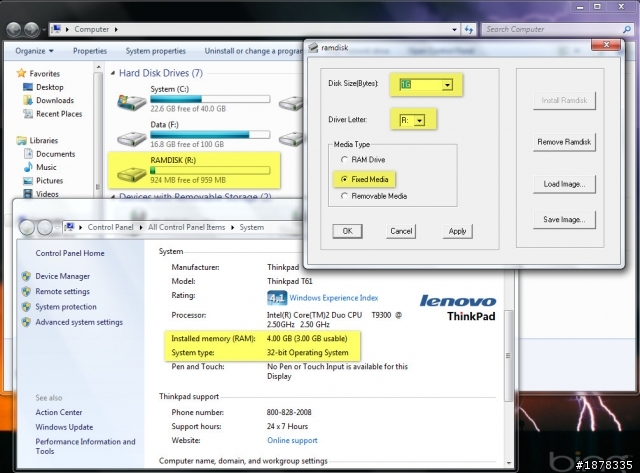Click the computer icon in Control Panel address bar
640x473 pixels.
click(69, 227)
